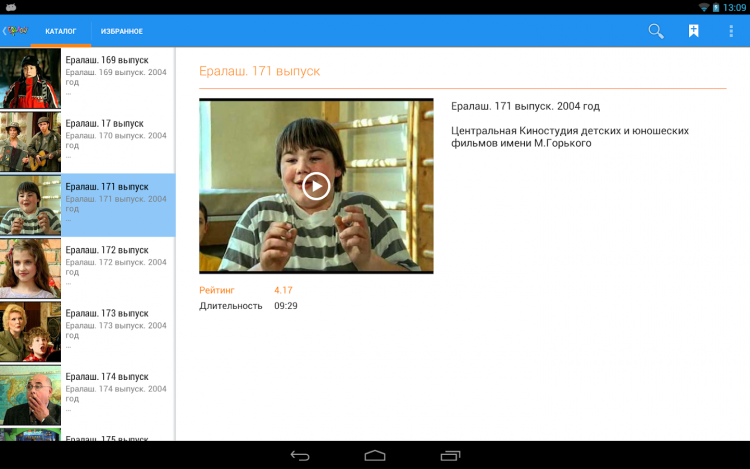Select Ералаш. 169 выпуск in the list
Image resolution: width=750 pixels, height=469 pixels.
pyautogui.click(x=88, y=78)
